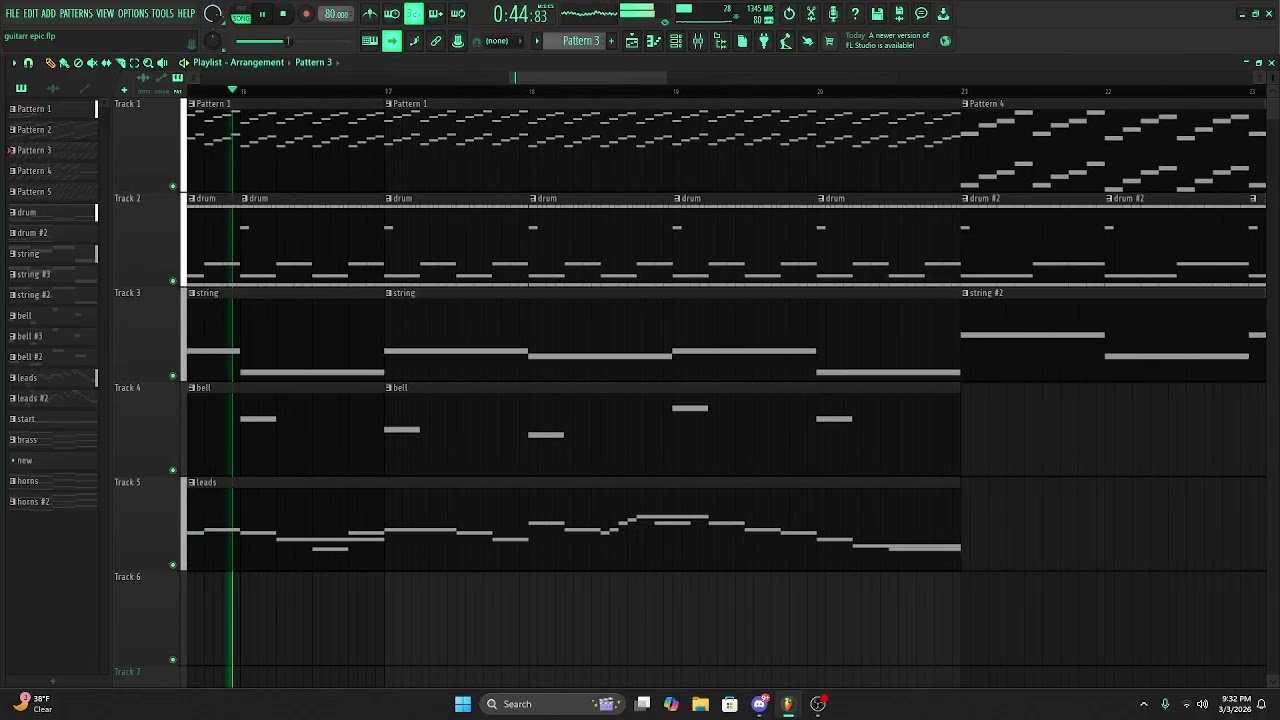The width and height of the screenshot is (1280, 720).
Task: Open the Playlist view from toolbar
Action: coord(632,41)
